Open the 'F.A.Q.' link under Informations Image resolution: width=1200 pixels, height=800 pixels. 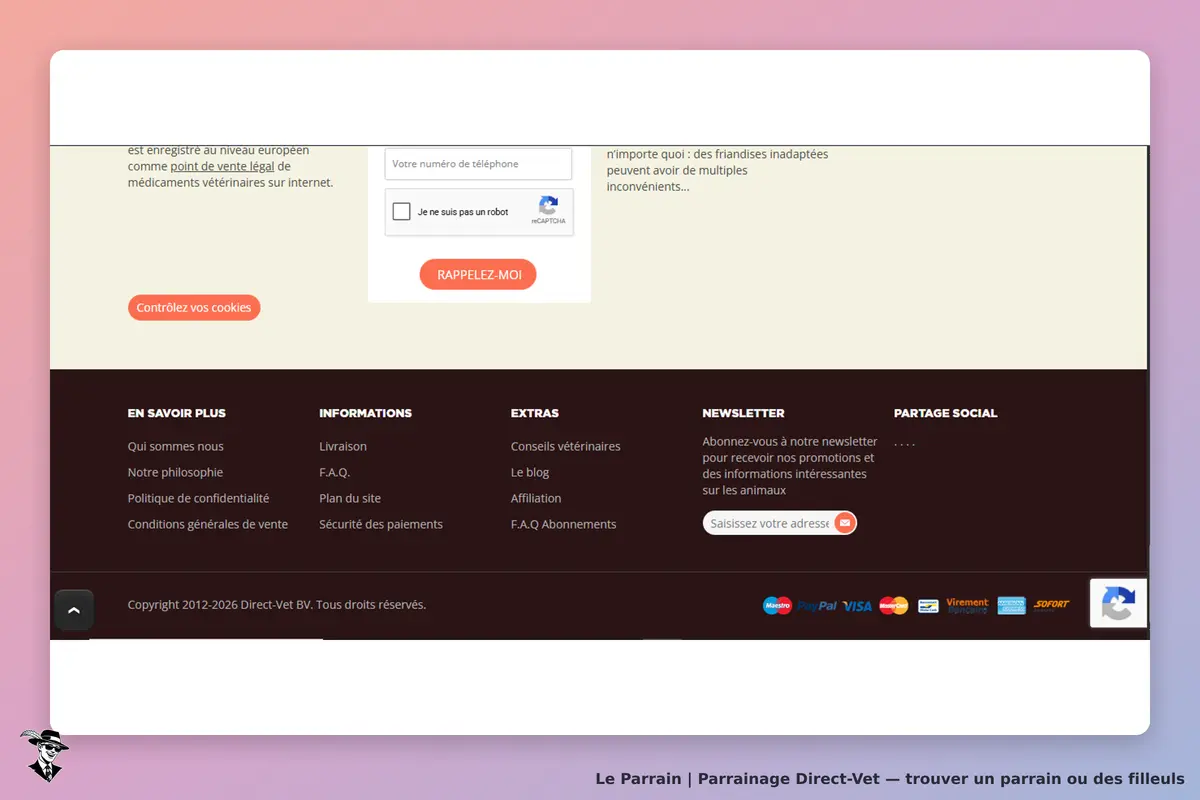pos(335,472)
